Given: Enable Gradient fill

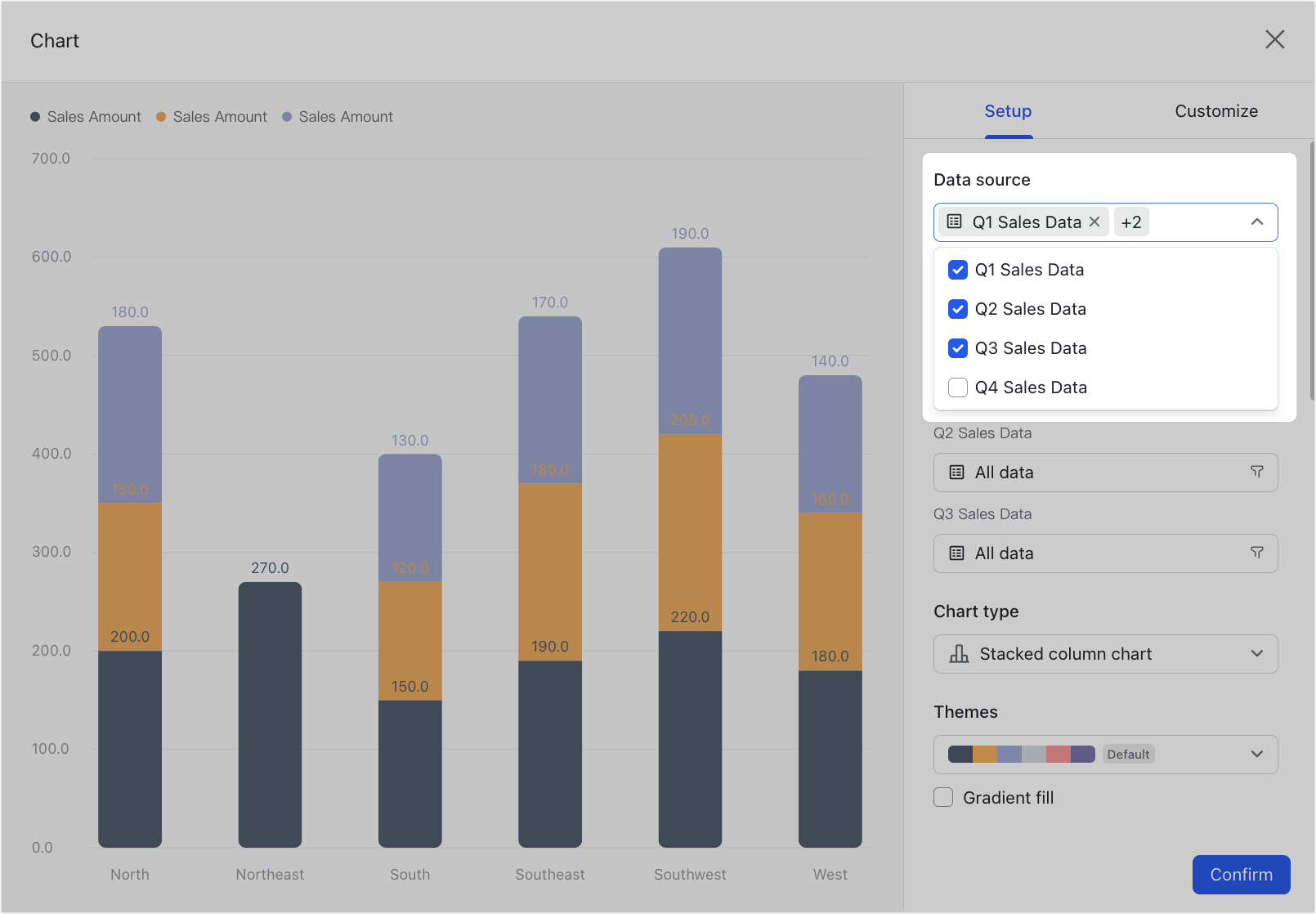Looking at the screenshot, I should [x=942, y=797].
